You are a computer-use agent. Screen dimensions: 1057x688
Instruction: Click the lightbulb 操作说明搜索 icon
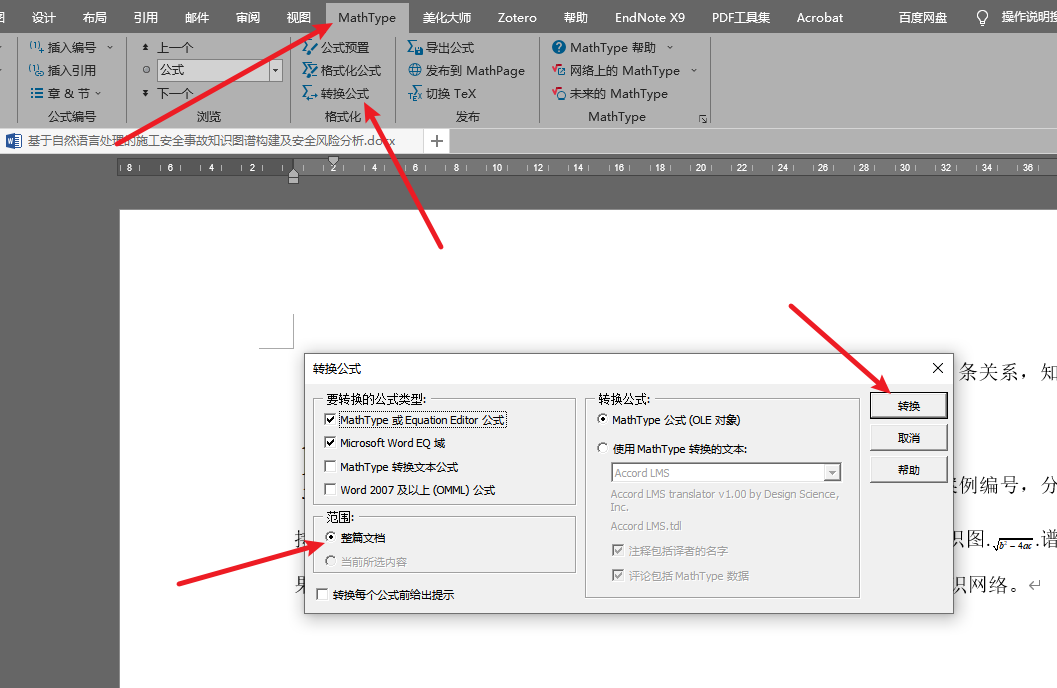pyautogui.click(x=982, y=18)
